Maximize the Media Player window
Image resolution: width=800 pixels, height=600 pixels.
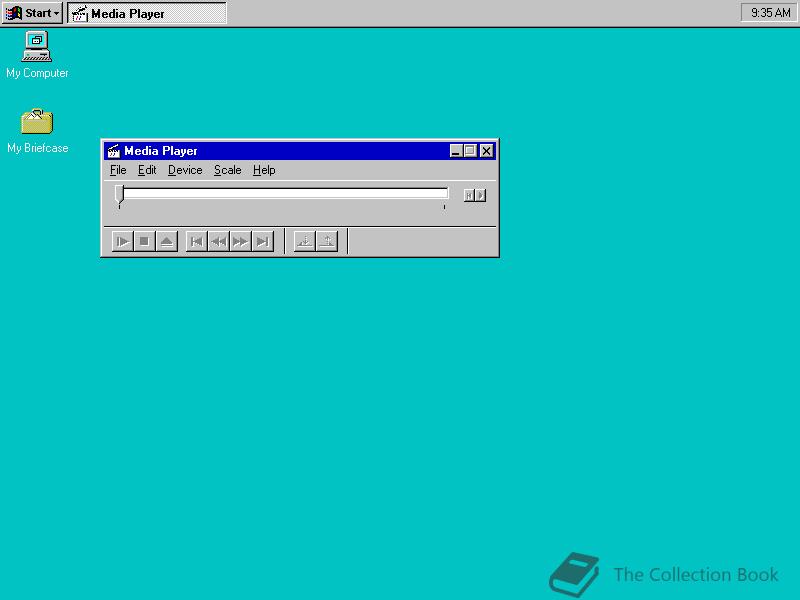point(470,151)
